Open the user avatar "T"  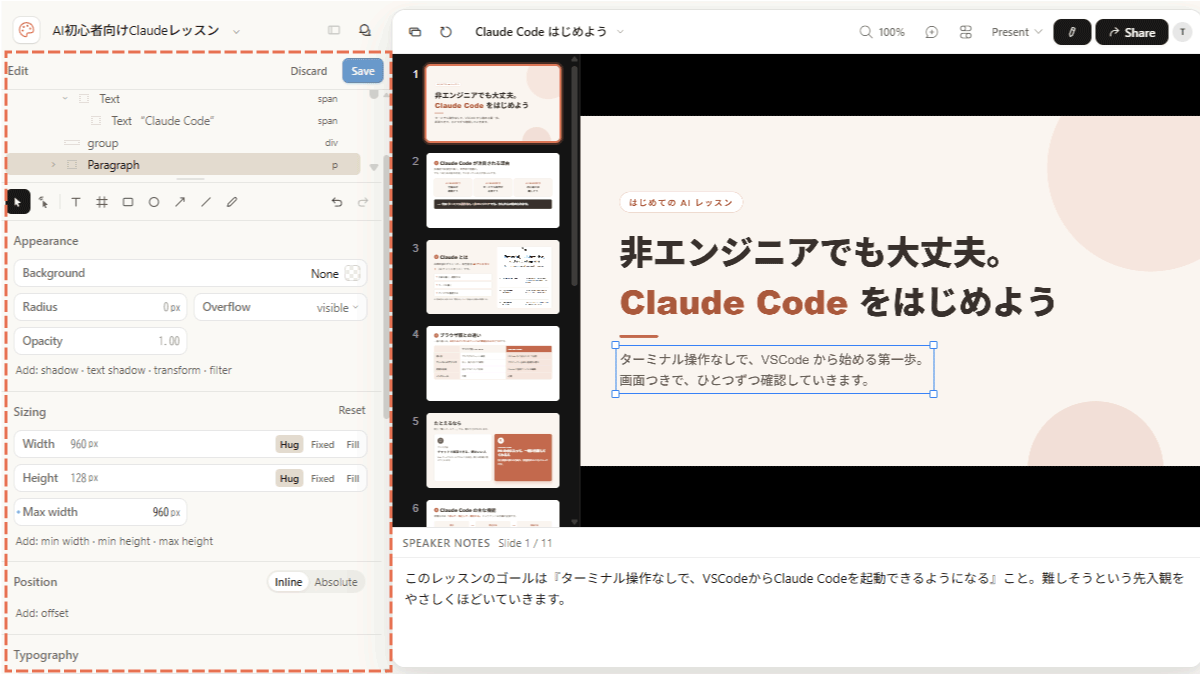(1182, 32)
